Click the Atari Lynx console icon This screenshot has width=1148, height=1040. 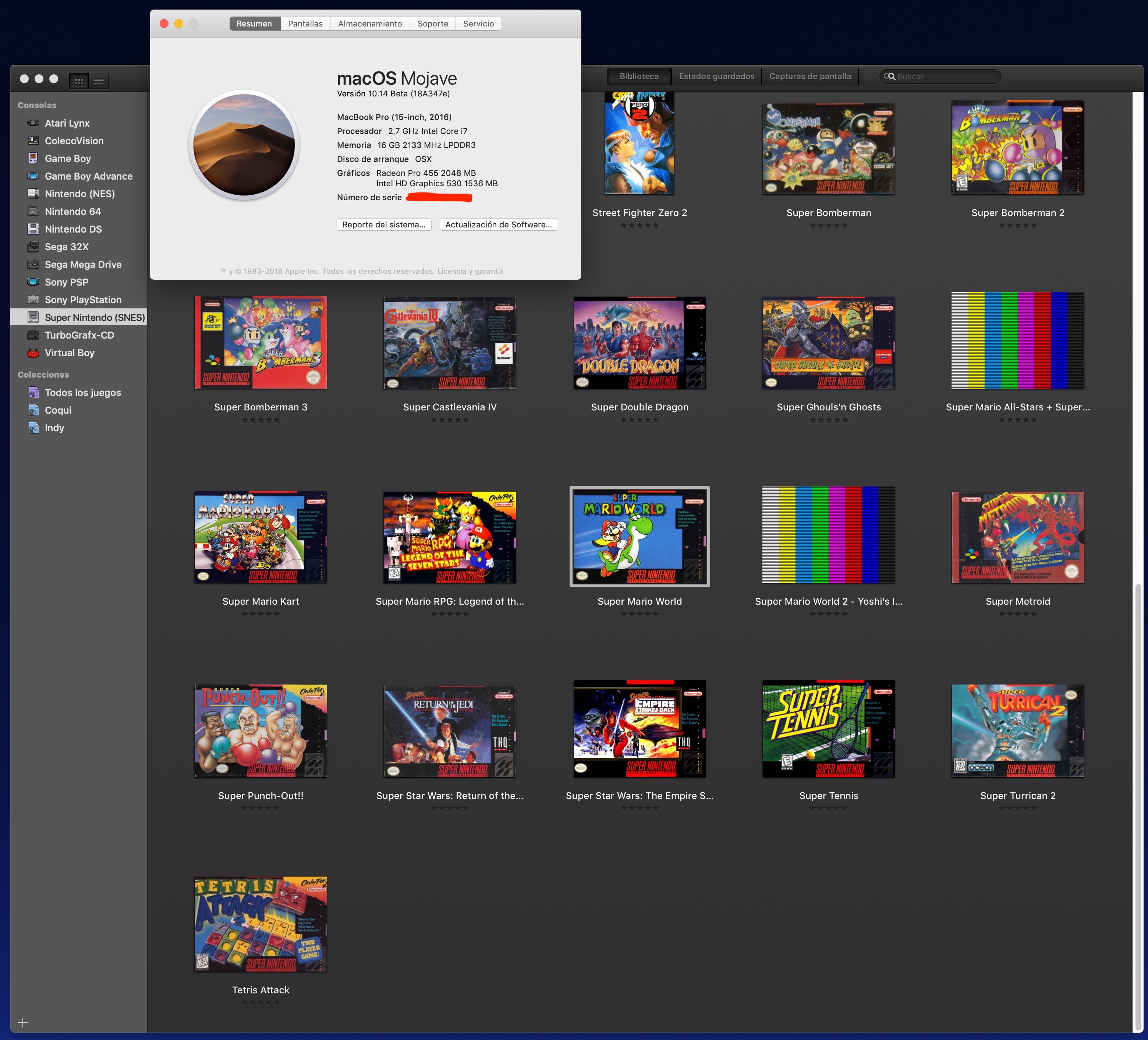33,123
